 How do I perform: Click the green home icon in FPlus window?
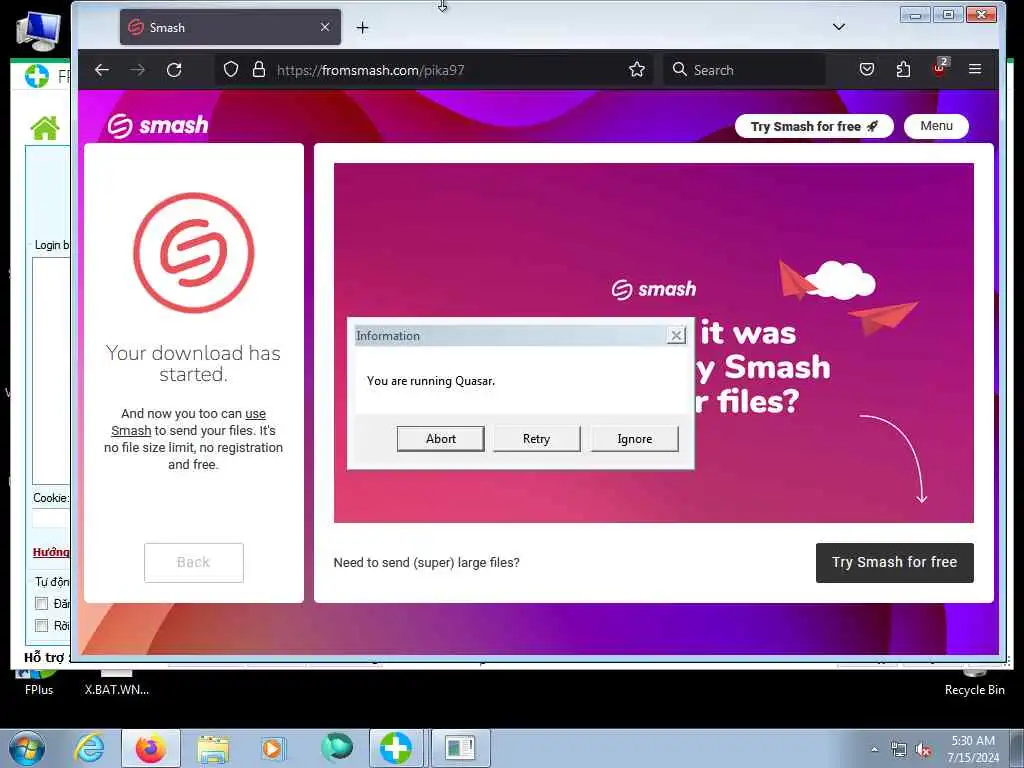pos(45,127)
